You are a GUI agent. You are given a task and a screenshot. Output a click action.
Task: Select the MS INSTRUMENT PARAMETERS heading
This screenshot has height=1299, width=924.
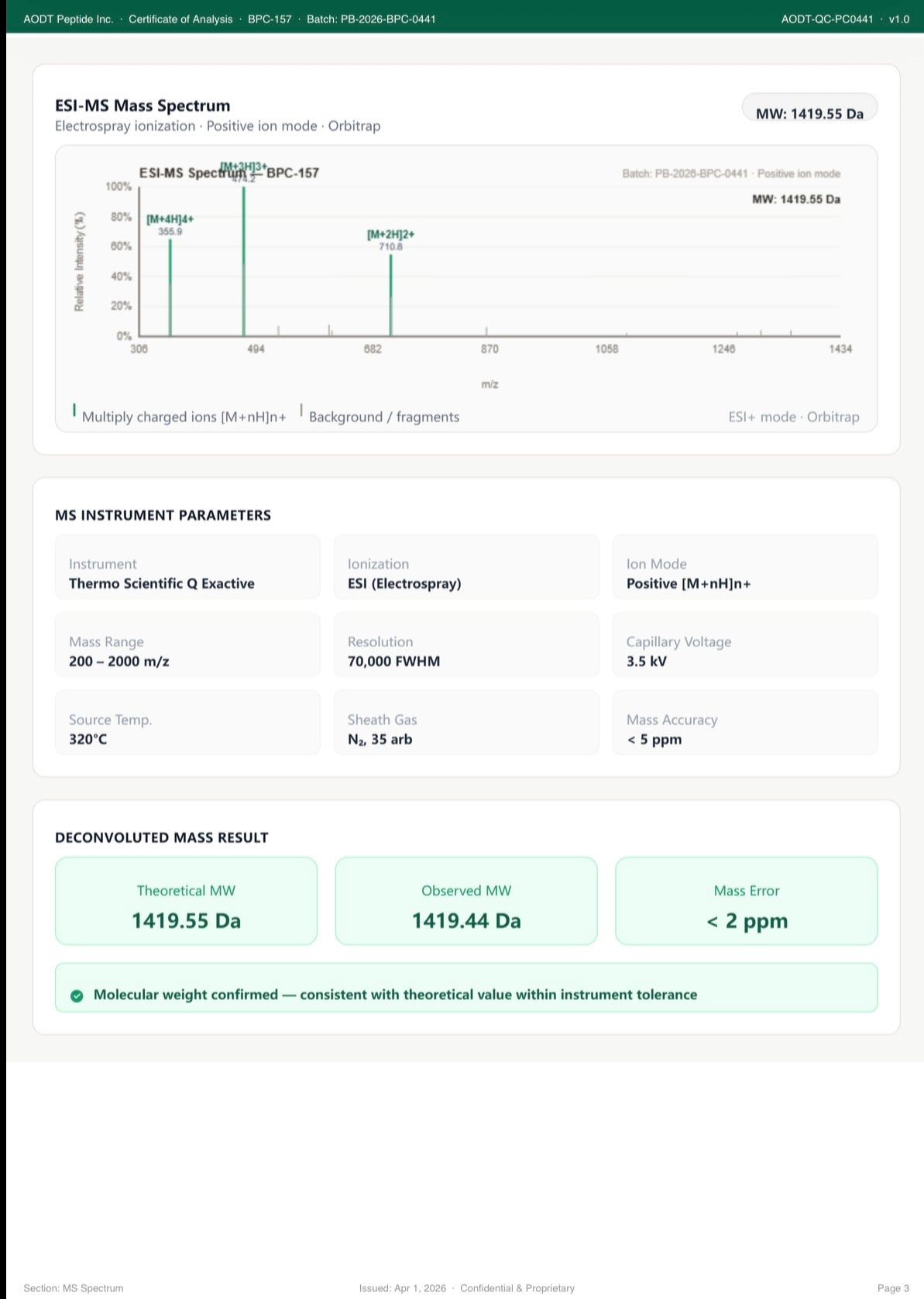click(163, 515)
